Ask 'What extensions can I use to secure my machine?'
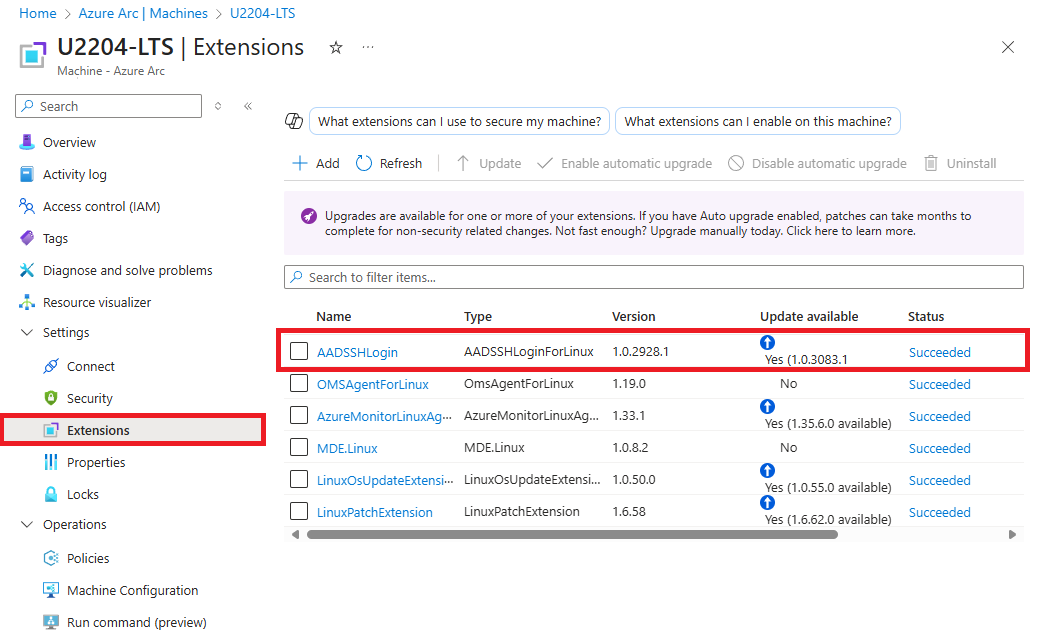This screenshot has width=1038, height=630. 459,121
